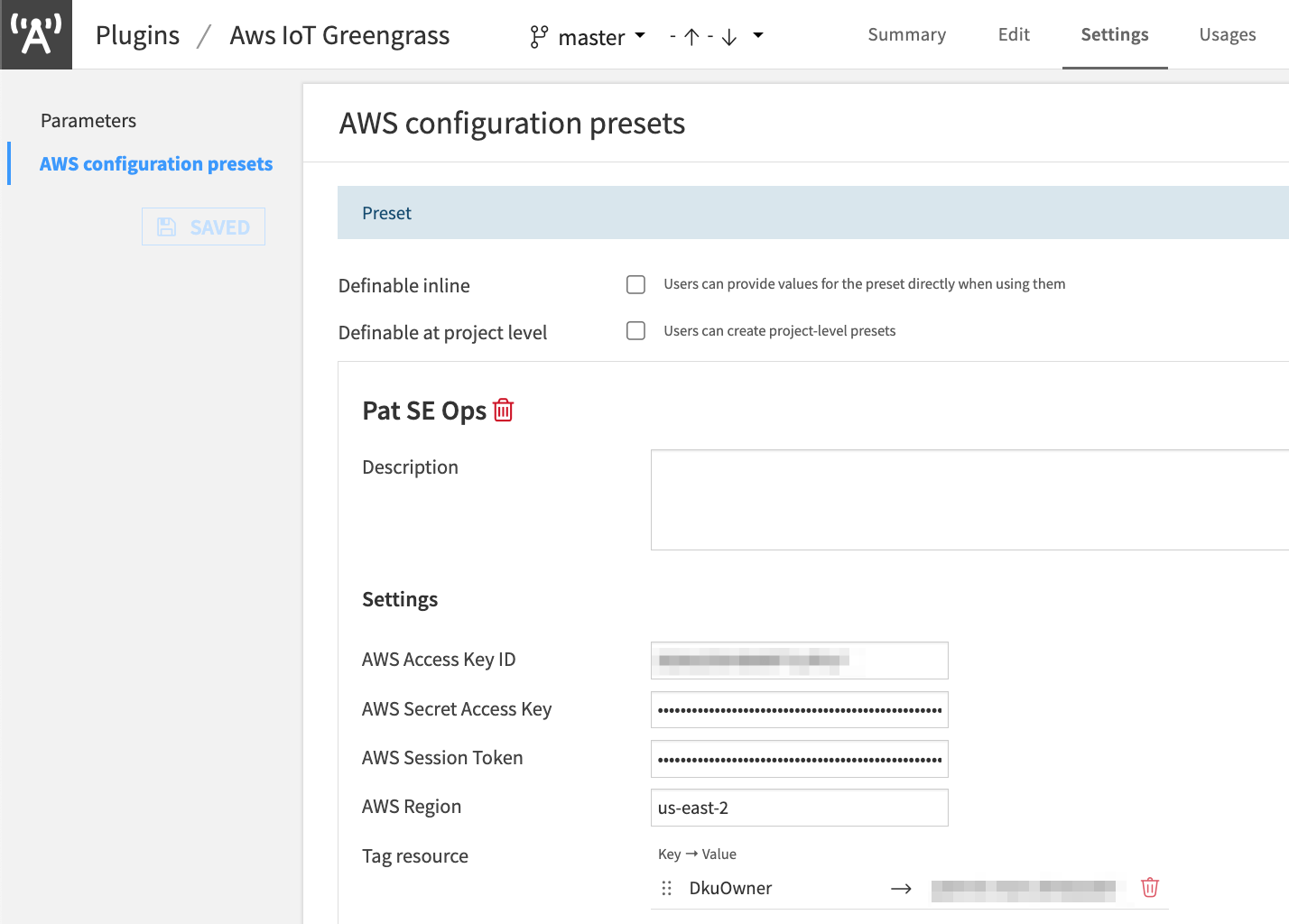Click into the Description text area

[x=969, y=500]
